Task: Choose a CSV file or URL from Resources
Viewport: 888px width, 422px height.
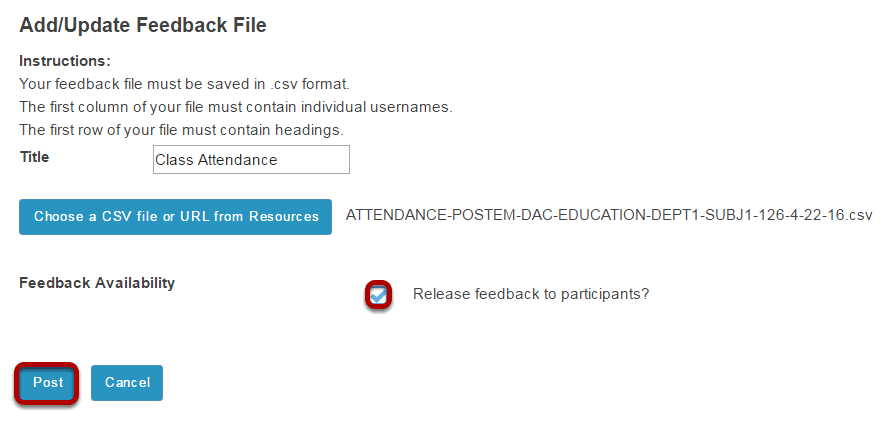Action: pos(176,216)
